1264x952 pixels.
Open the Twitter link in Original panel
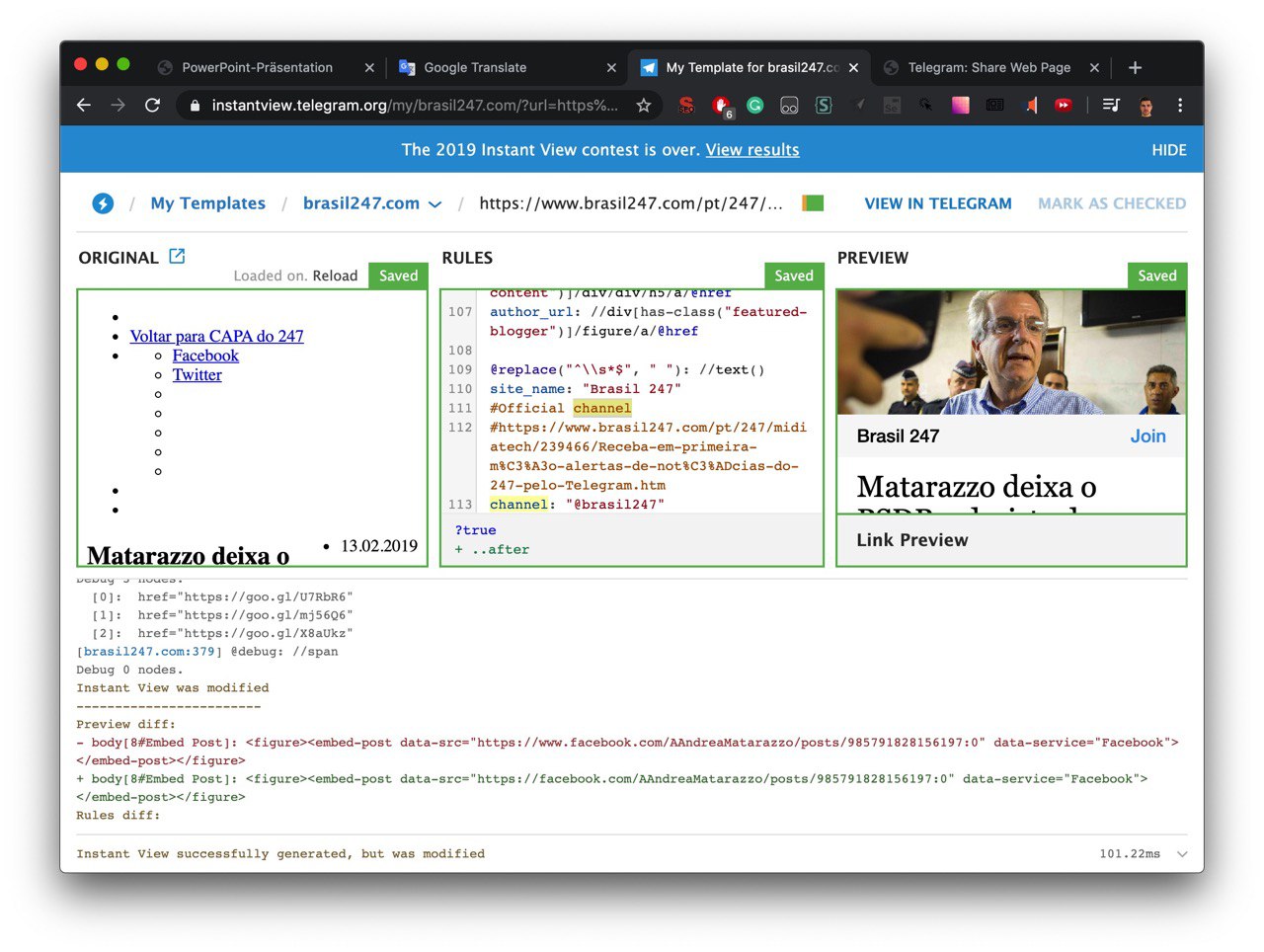[197, 374]
